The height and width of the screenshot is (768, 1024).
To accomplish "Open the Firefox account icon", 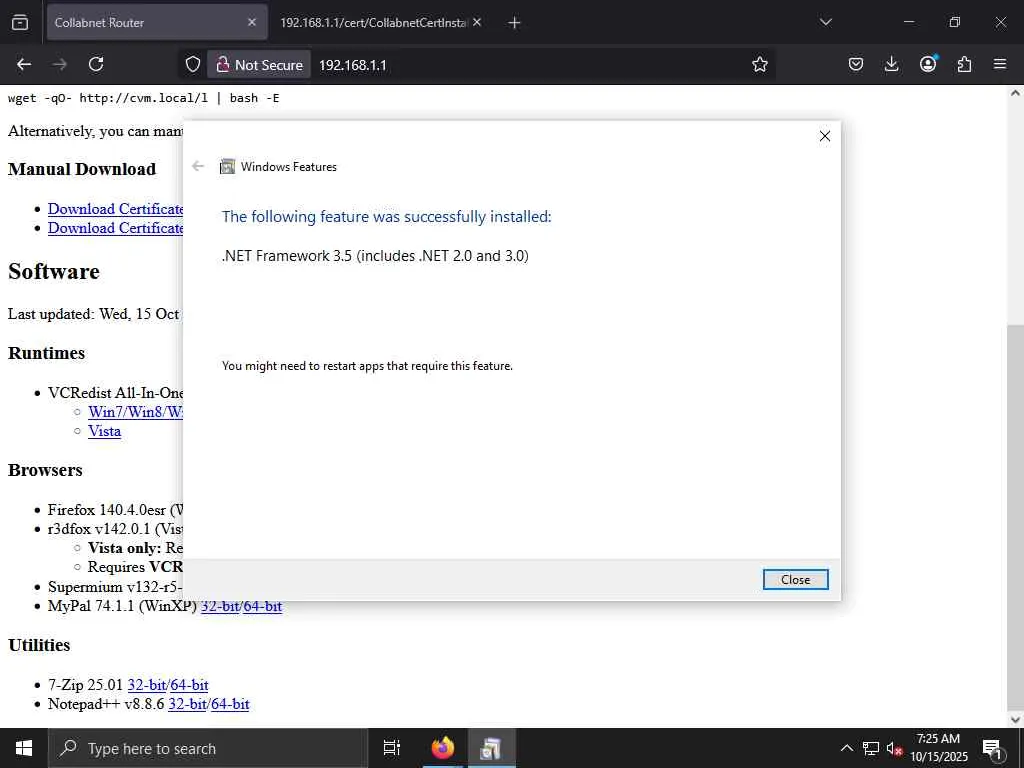I will click(x=928, y=64).
